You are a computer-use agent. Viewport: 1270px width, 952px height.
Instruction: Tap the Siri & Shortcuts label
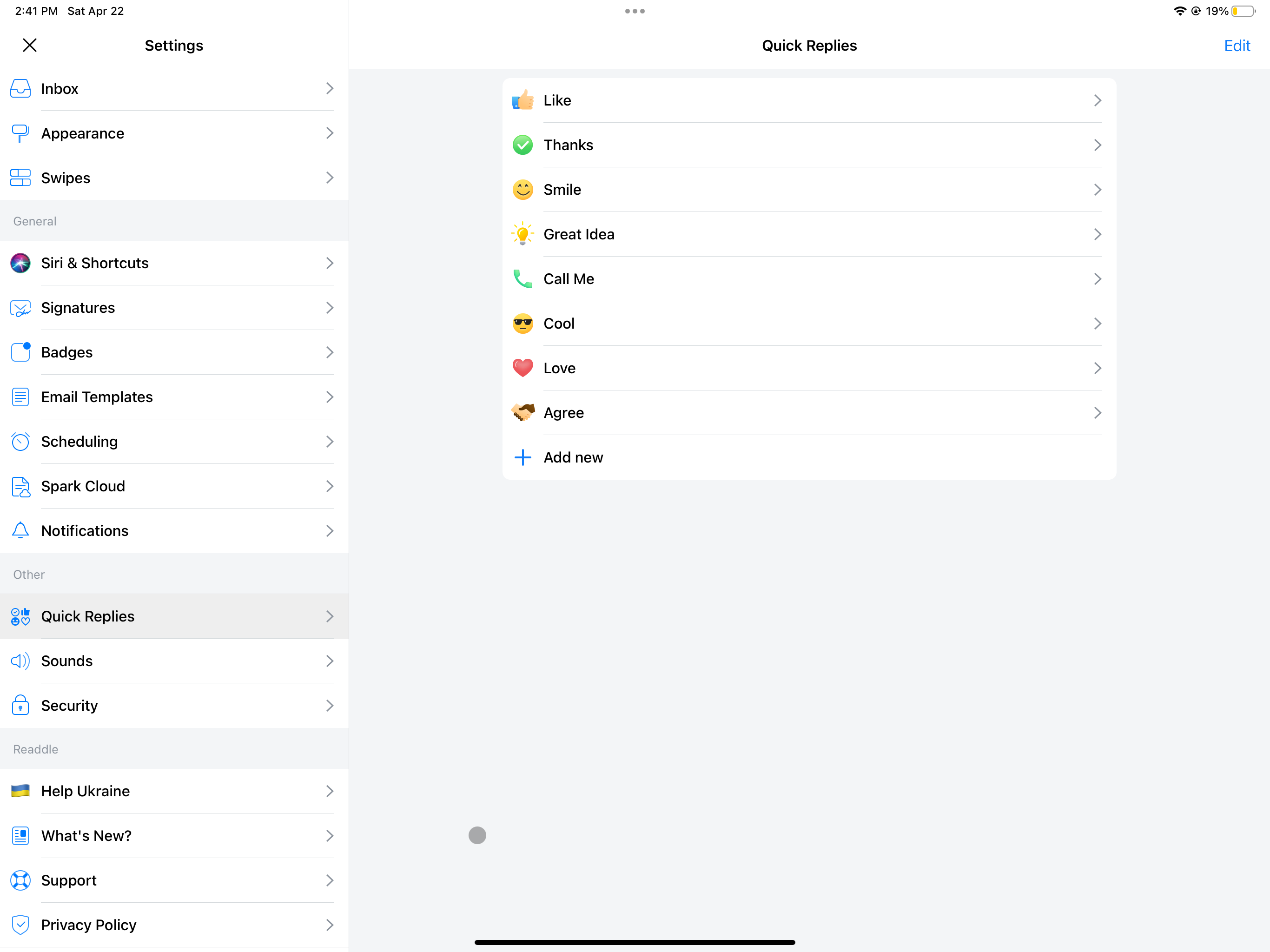pyautogui.click(x=95, y=263)
